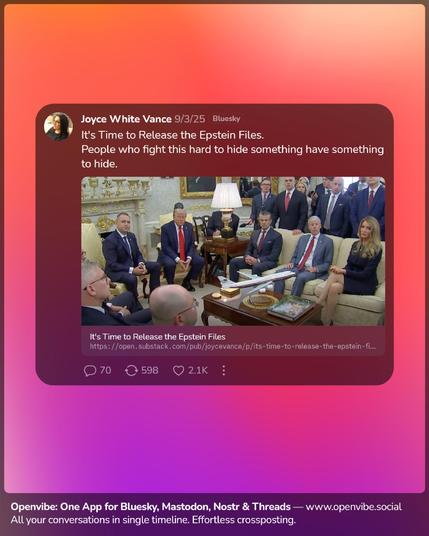Select the first post line about Epstein Files
This screenshot has width=429, height=536.
172,135
